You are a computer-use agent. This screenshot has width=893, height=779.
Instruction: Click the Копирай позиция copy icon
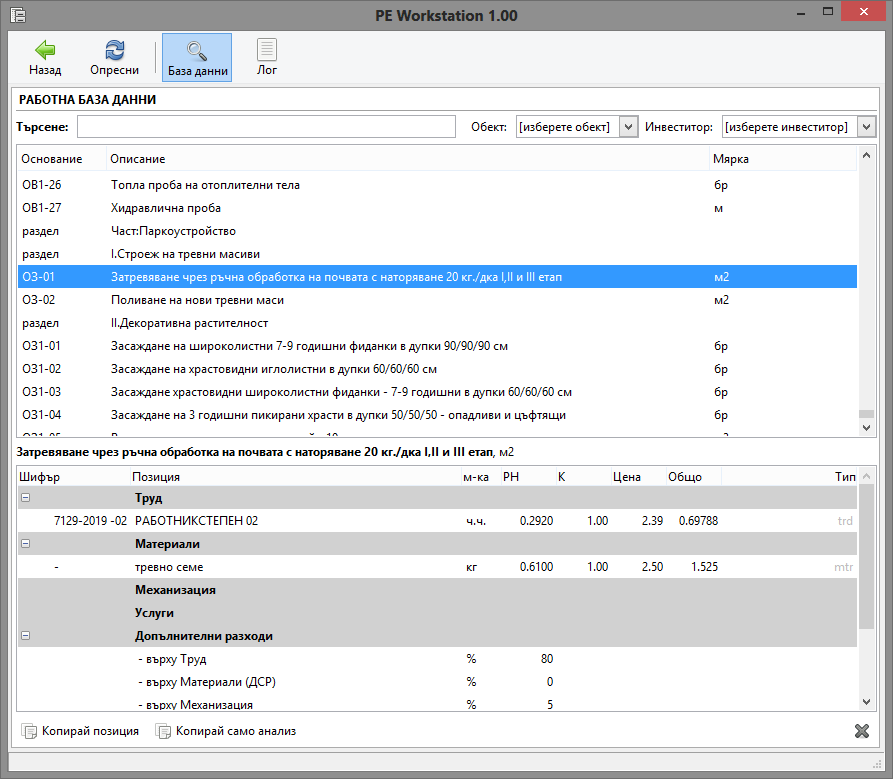(29, 731)
